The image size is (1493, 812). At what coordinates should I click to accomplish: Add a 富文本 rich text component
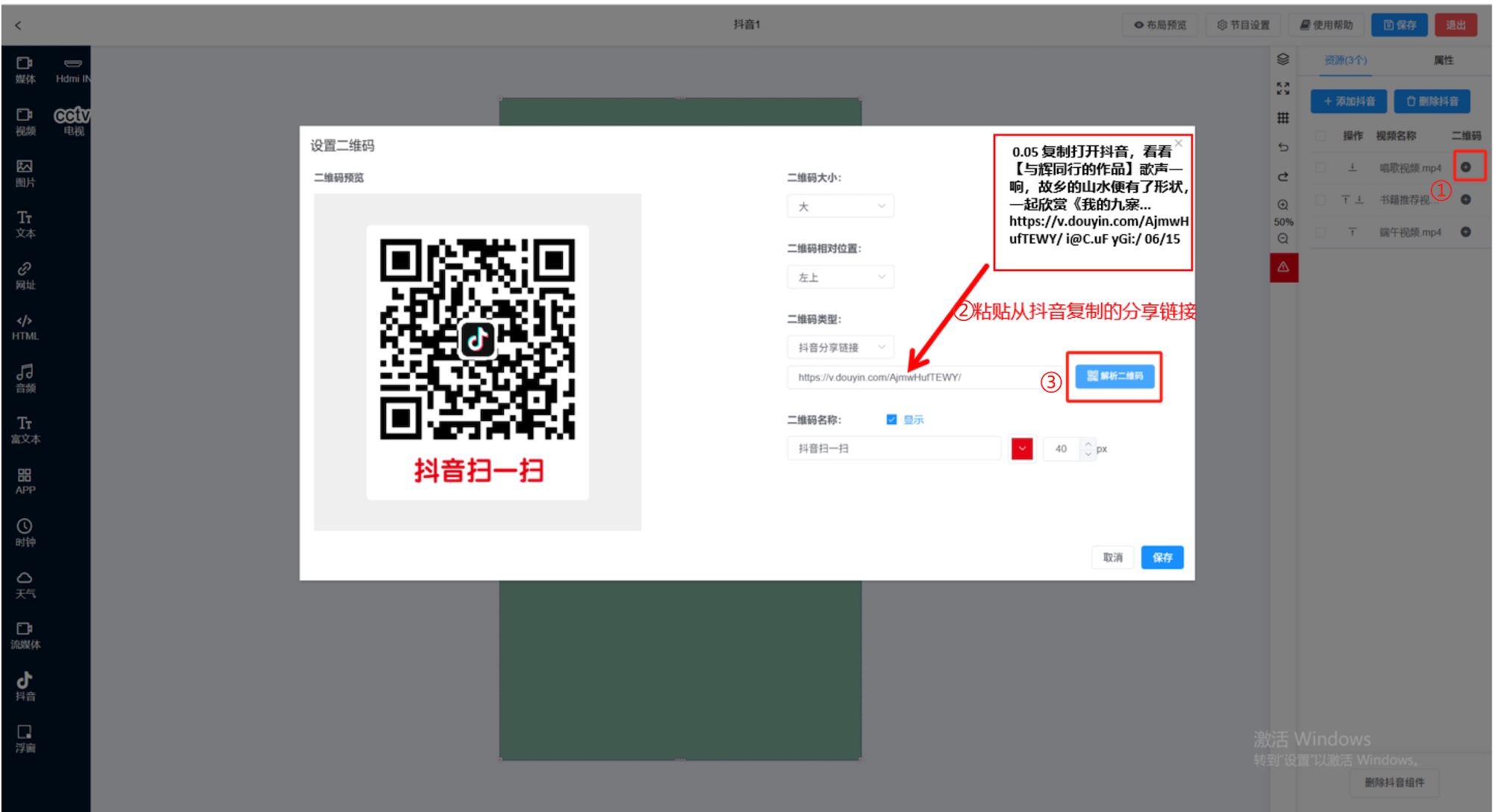tap(25, 430)
